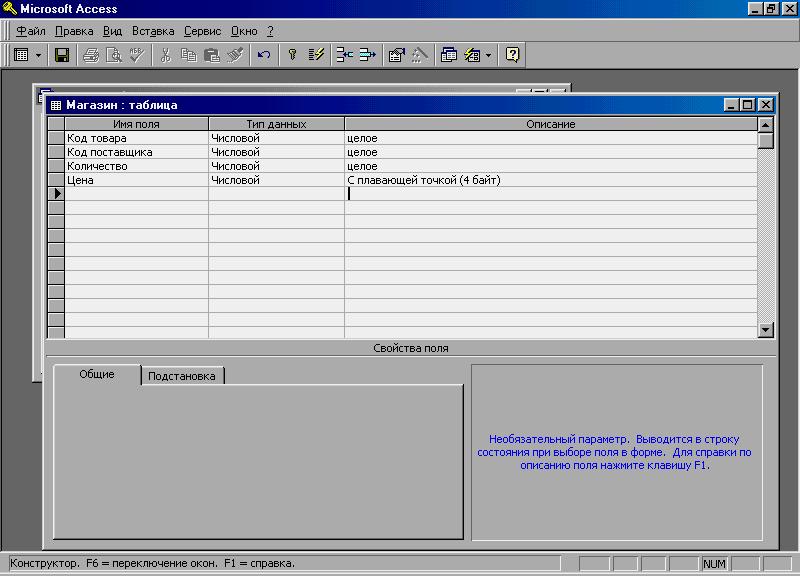This screenshot has height=576, width=800.
Task: Click the table scrollbar down arrow
Action: tap(765, 330)
